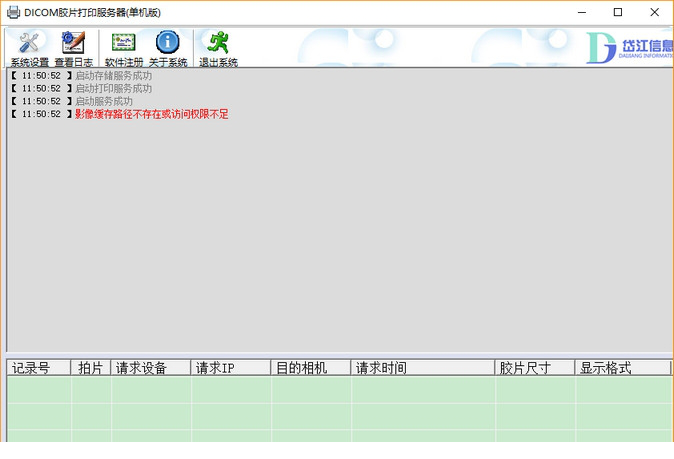Open 系统设置 system settings wrench icon
The width and height of the screenshot is (674, 459).
[30, 49]
